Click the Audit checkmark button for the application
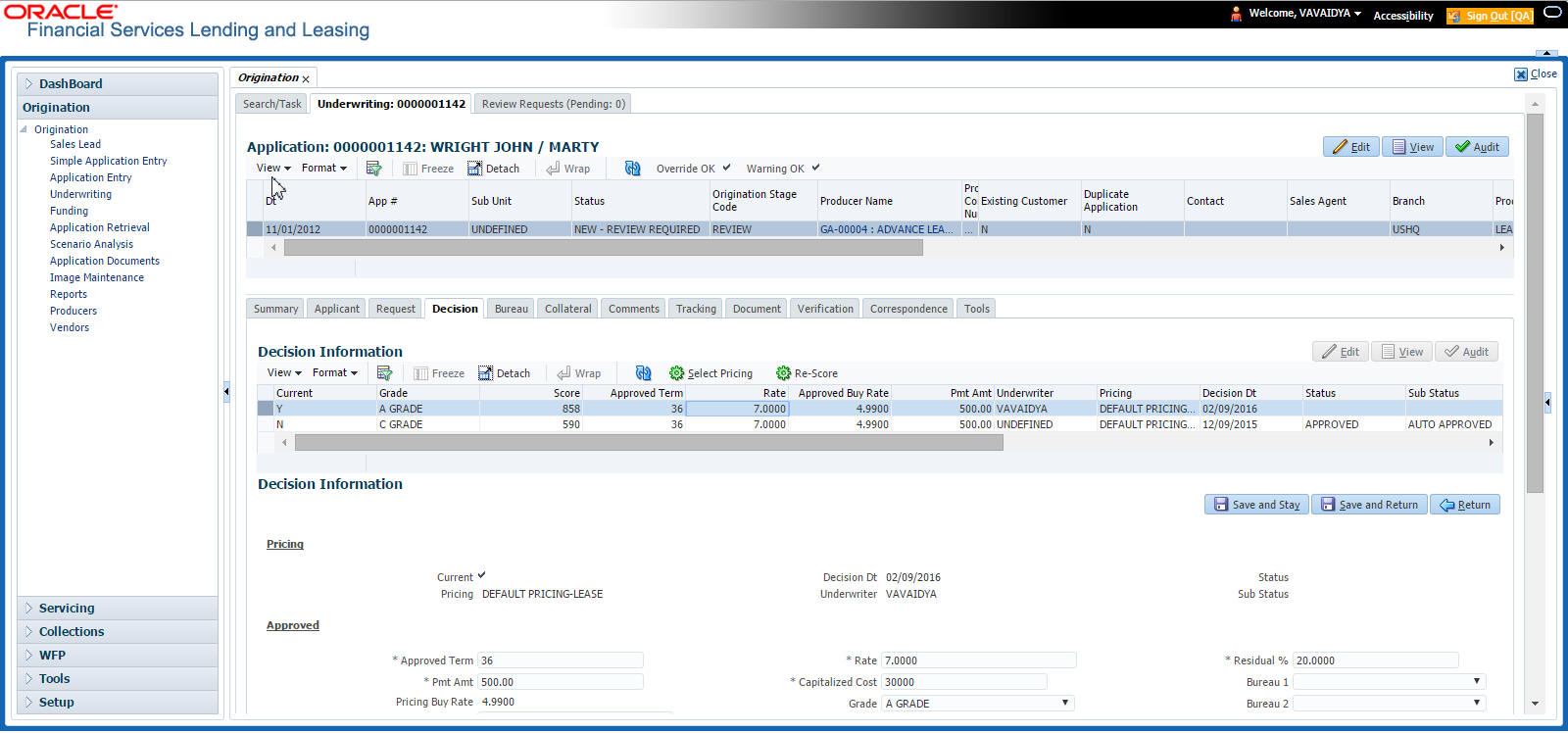 pyautogui.click(x=1477, y=147)
